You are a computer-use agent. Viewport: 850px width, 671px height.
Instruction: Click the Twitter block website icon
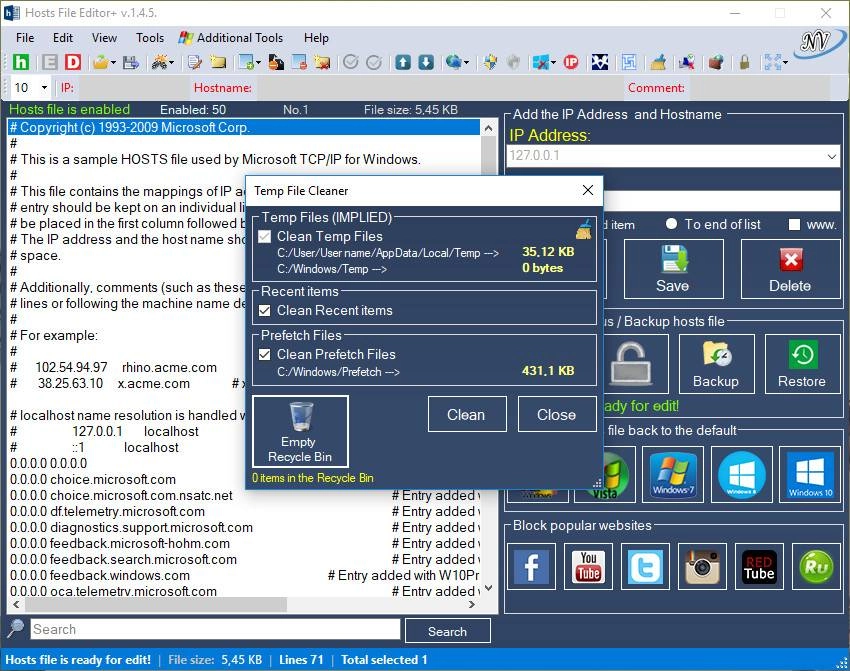coord(645,566)
